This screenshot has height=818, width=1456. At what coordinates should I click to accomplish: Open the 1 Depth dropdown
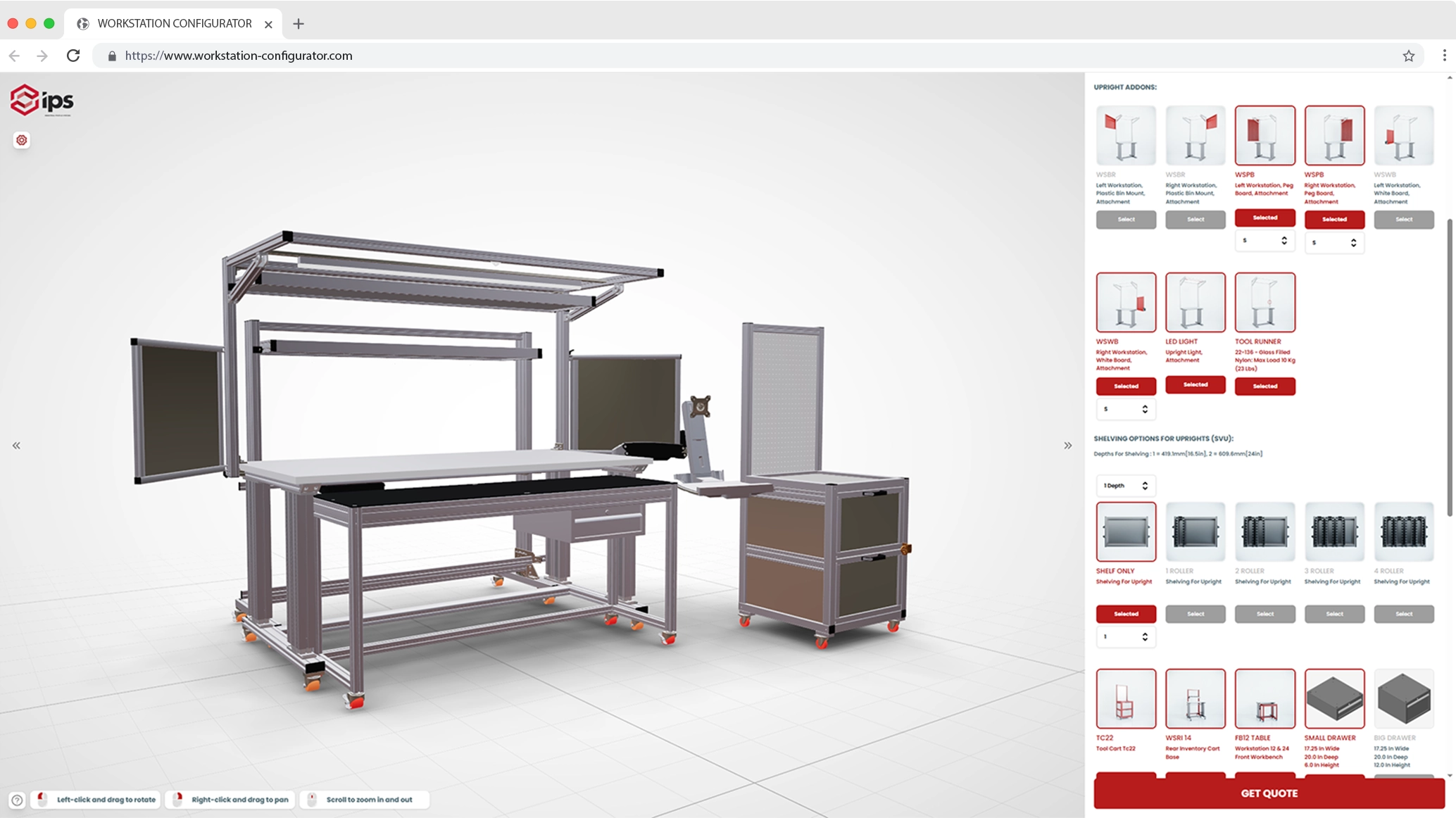[x=1125, y=485]
